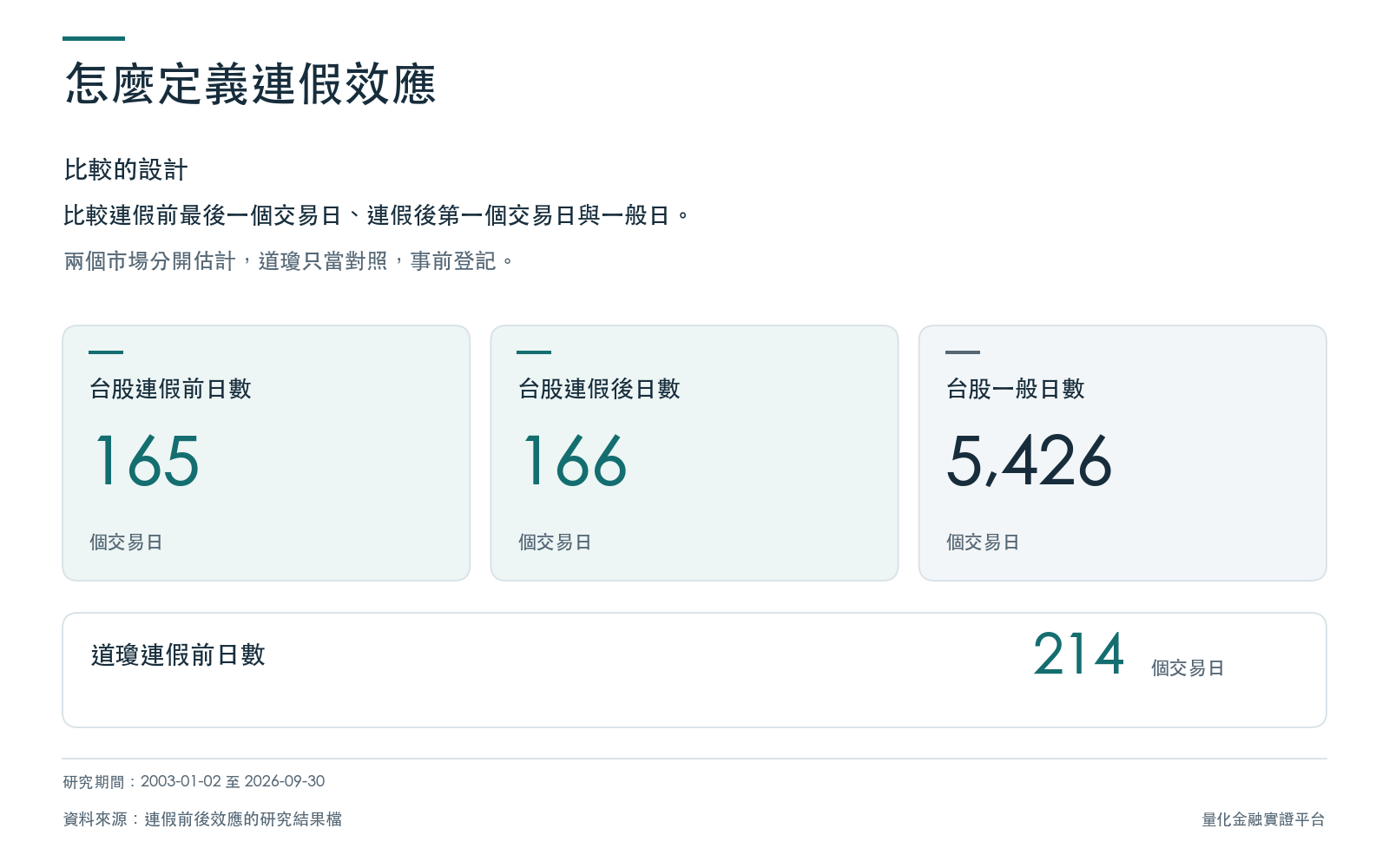Click 個交易日 beside the 214 value
The height and width of the screenshot is (868, 1389).
click(1188, 668)
